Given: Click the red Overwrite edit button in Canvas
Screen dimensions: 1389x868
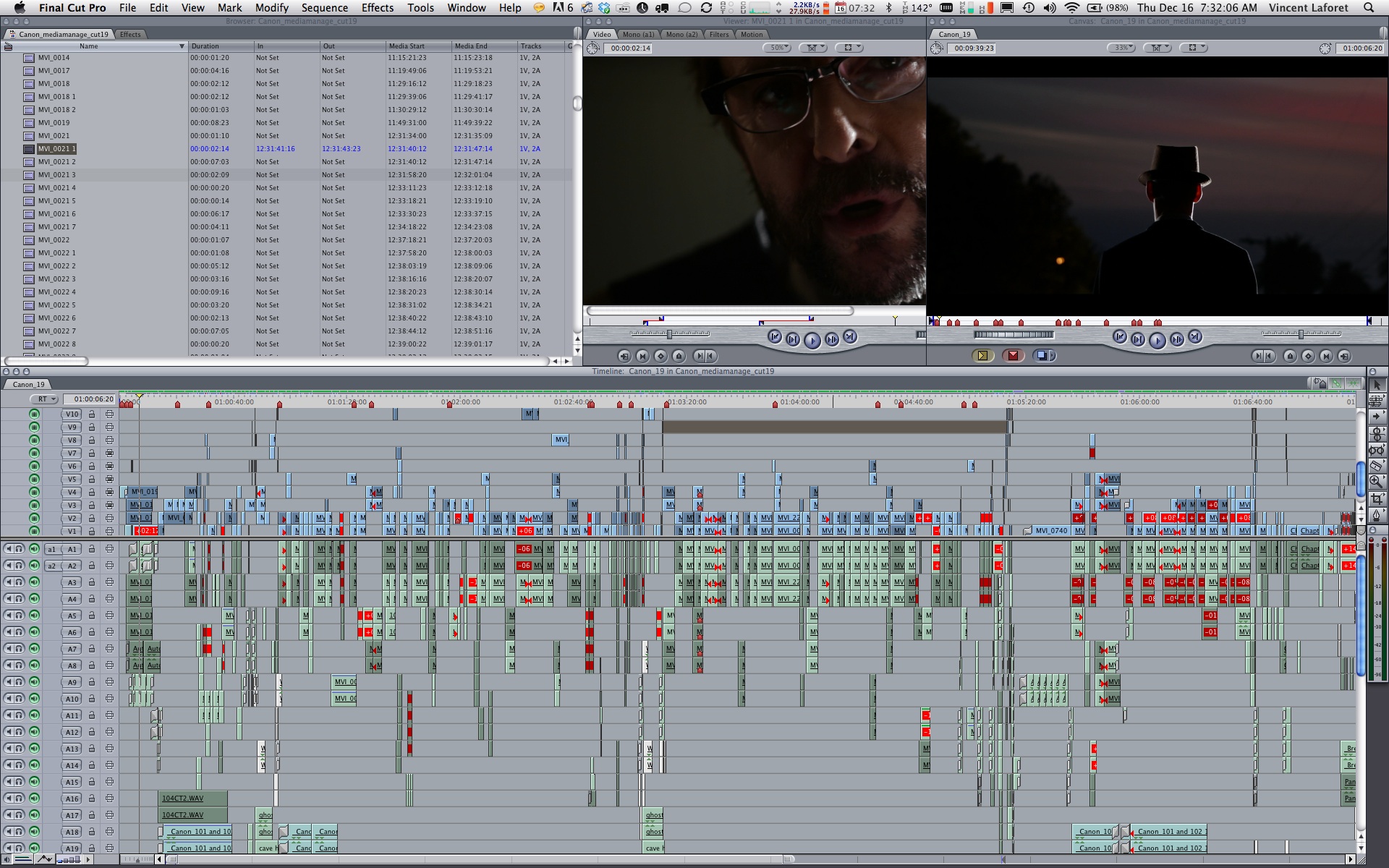Looking at the screenshot, I should click(x=1013, y=356).
